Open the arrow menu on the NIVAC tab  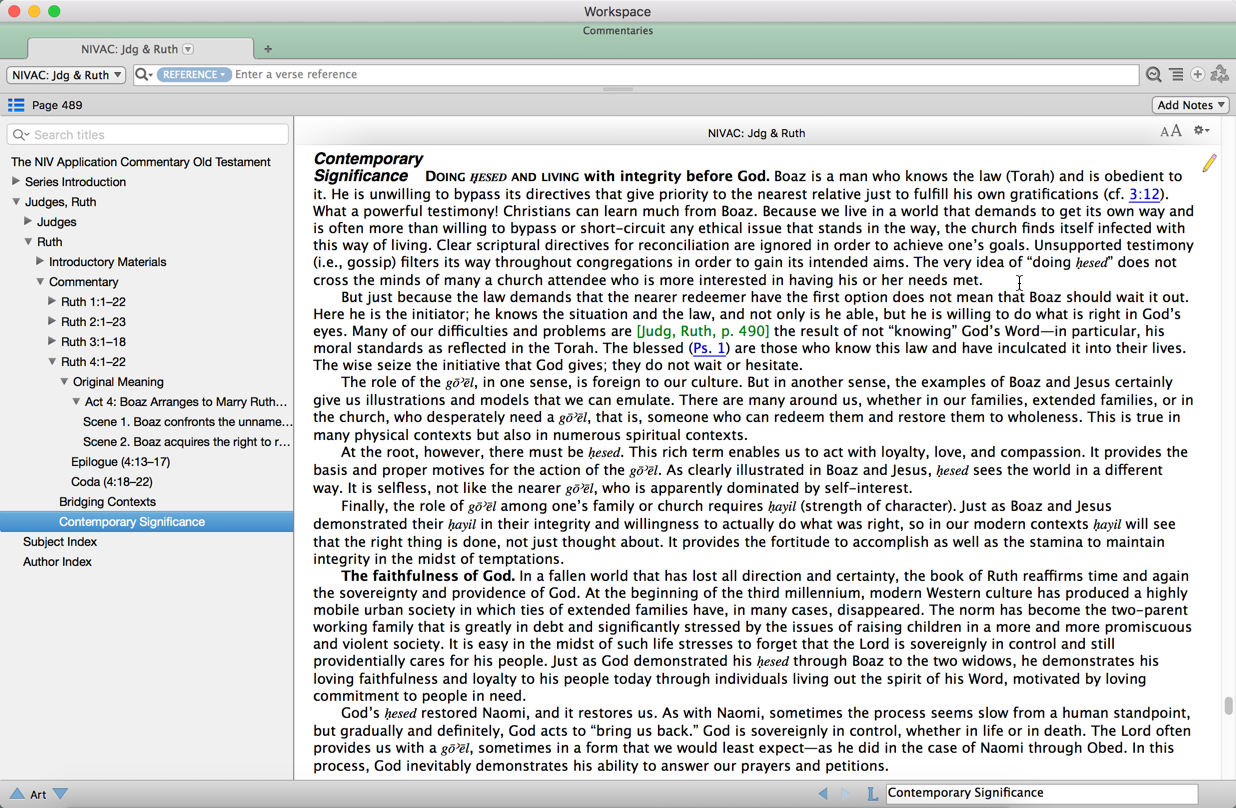pos(188,49)
